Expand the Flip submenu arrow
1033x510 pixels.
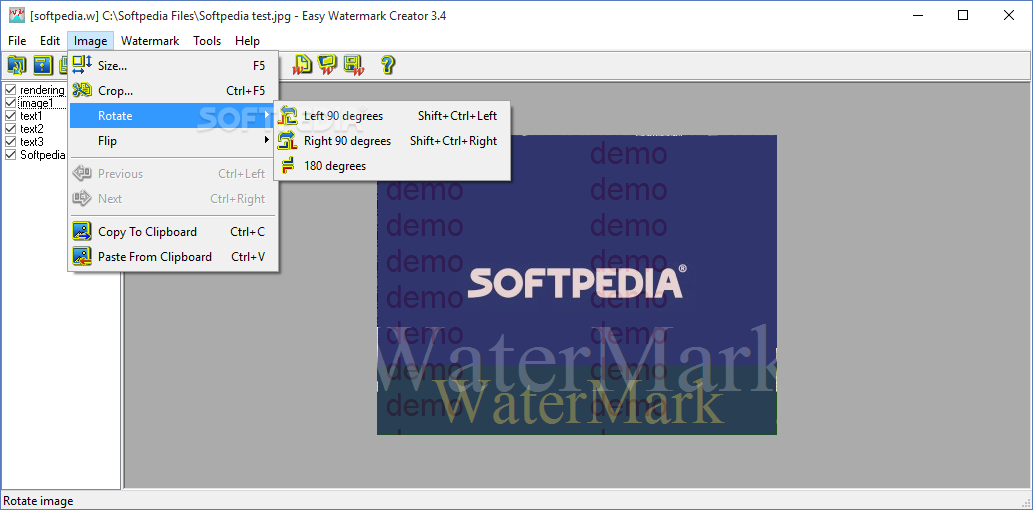click(x=267, y=140)
